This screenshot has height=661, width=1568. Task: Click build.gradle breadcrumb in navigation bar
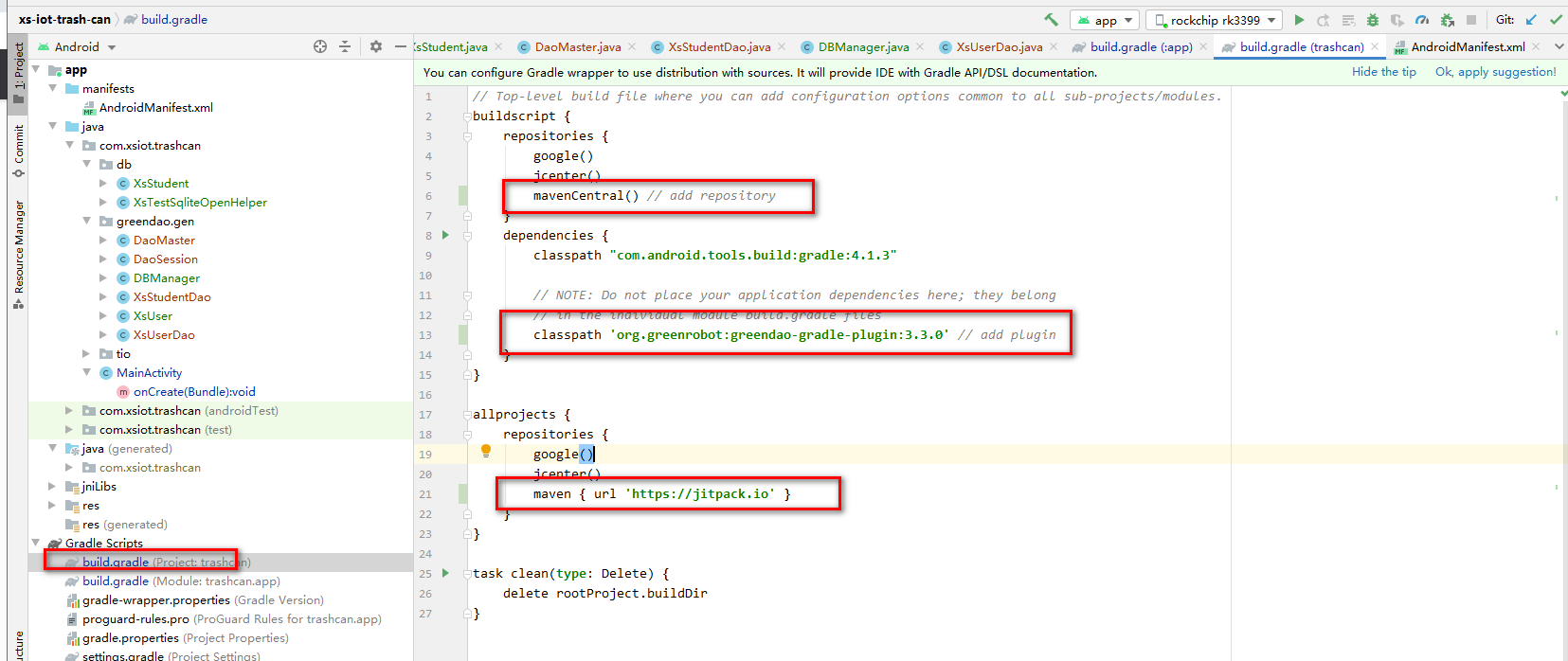[x=166, y=19]
